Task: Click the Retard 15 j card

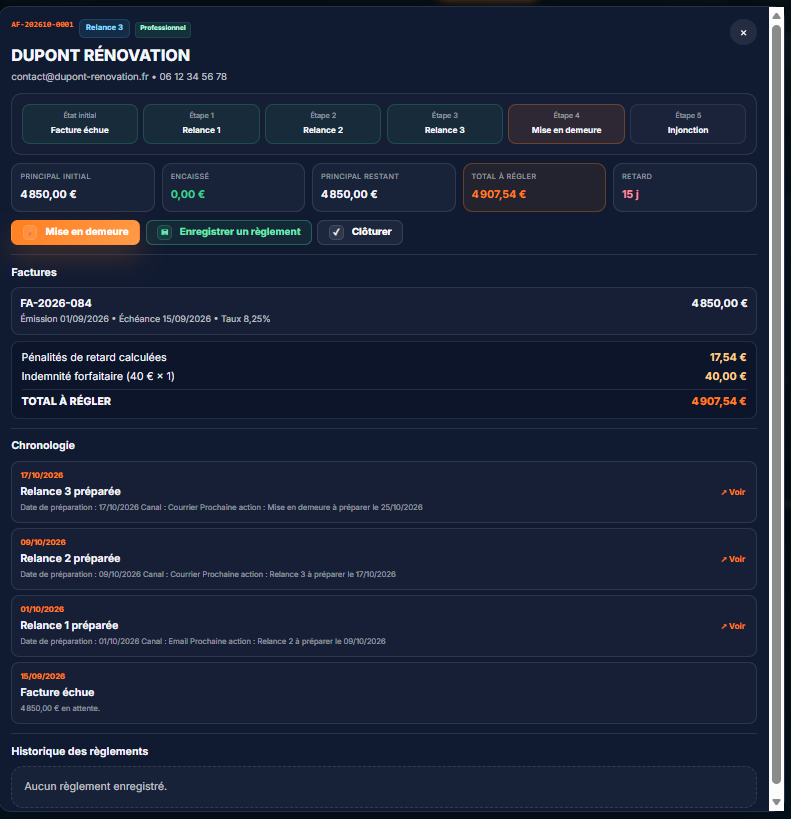Action: (x=684, y=188)
